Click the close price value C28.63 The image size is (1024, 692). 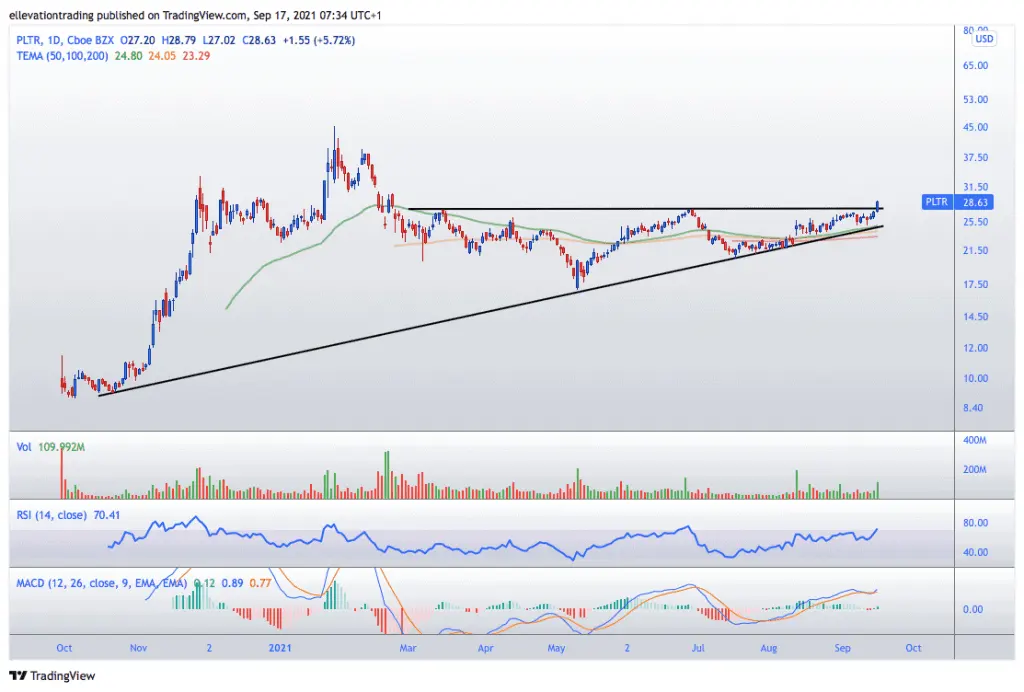(x=259, y=40)
